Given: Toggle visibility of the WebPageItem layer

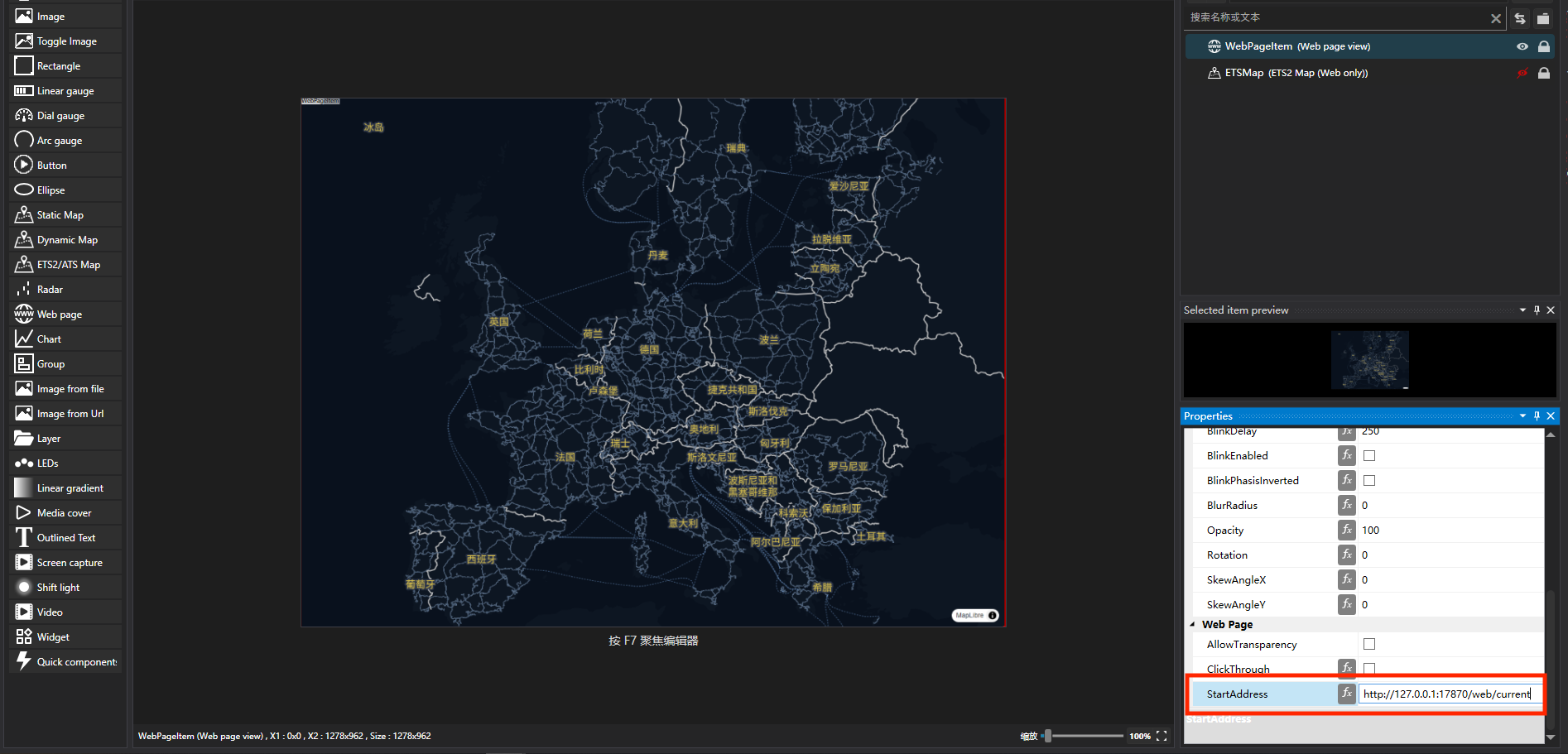Looking at the screenshot, I should pos(1522,46).
